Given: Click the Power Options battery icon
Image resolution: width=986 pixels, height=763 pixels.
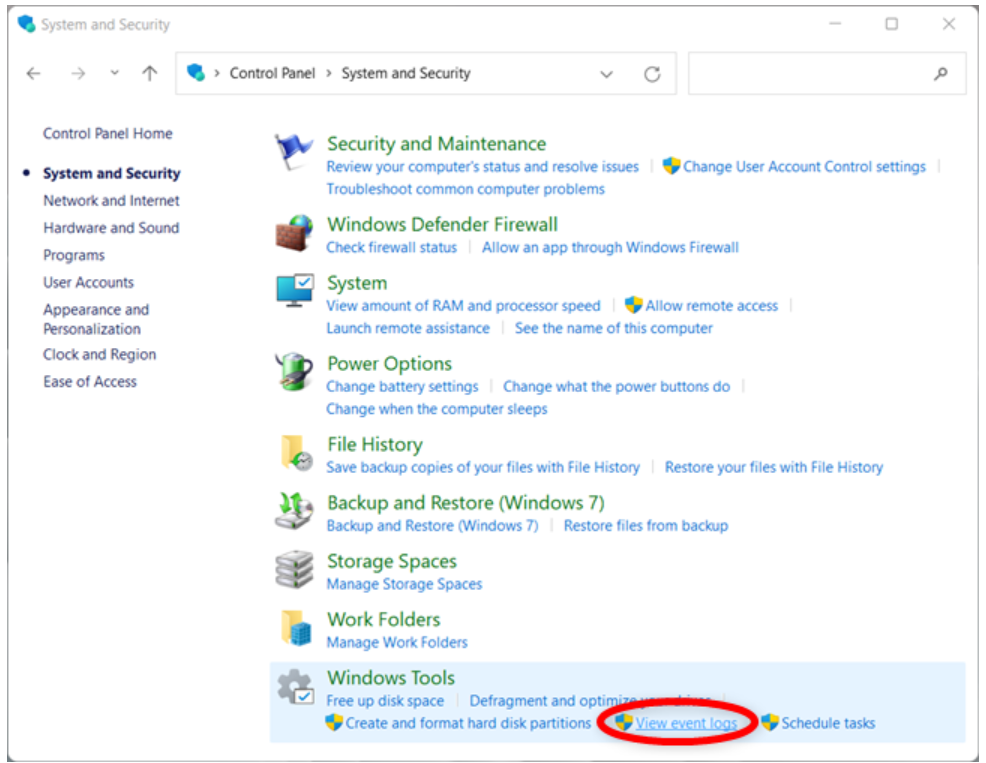Looking at the screenshot, I should [295, 373].
